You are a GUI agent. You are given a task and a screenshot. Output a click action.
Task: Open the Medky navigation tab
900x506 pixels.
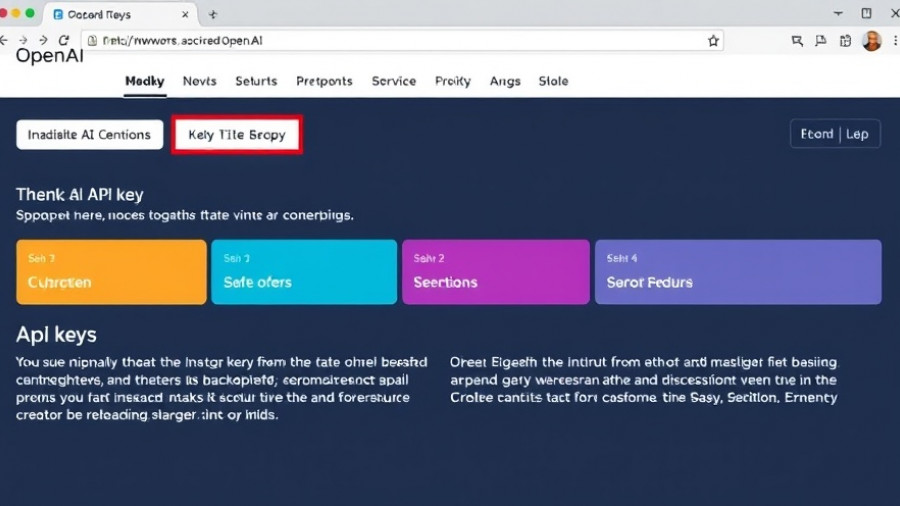(145, 81)
